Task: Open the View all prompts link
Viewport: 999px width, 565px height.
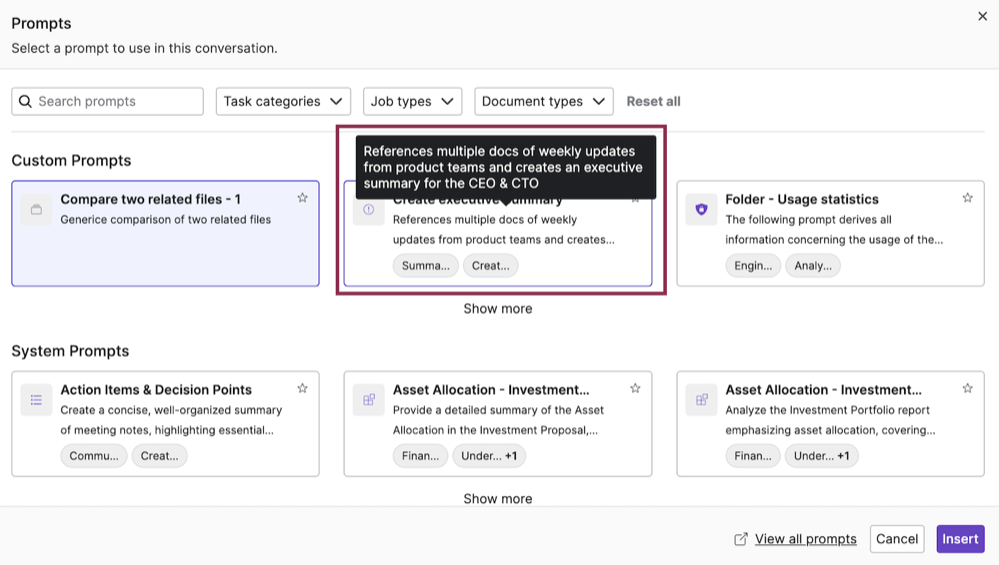Action: point(805,539)
